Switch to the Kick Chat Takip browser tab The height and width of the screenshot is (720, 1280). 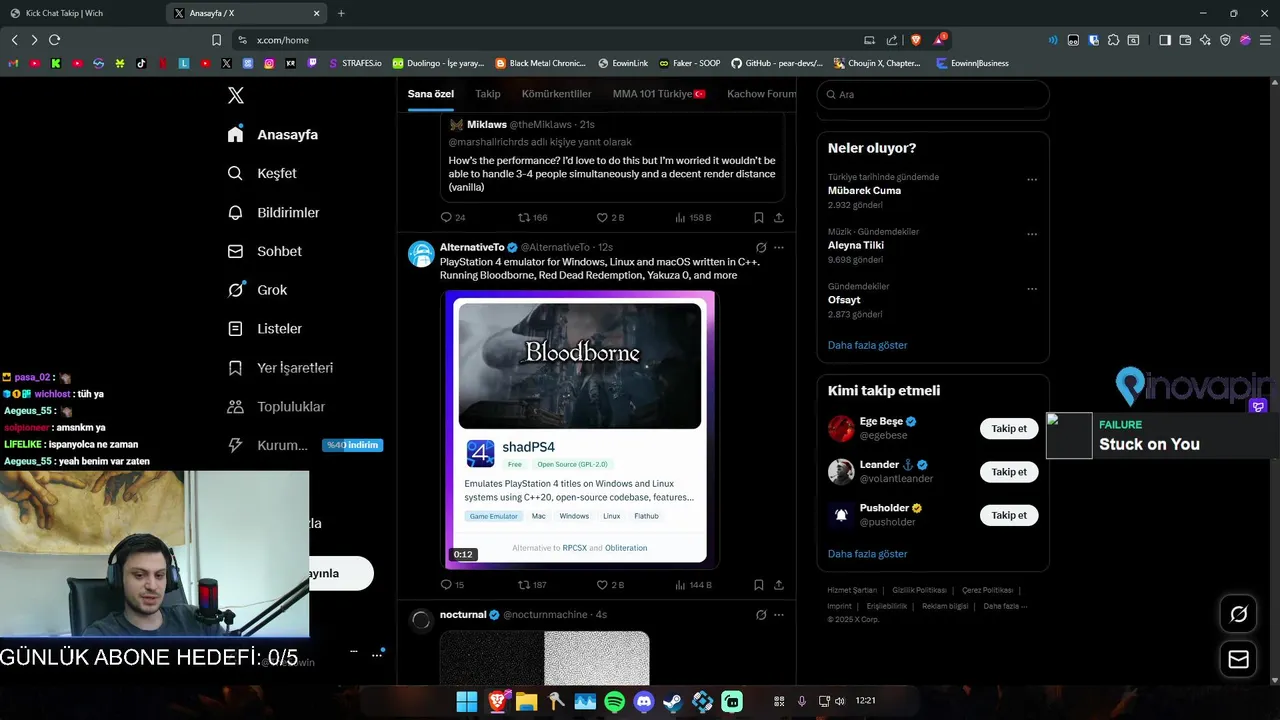point(80,13)
